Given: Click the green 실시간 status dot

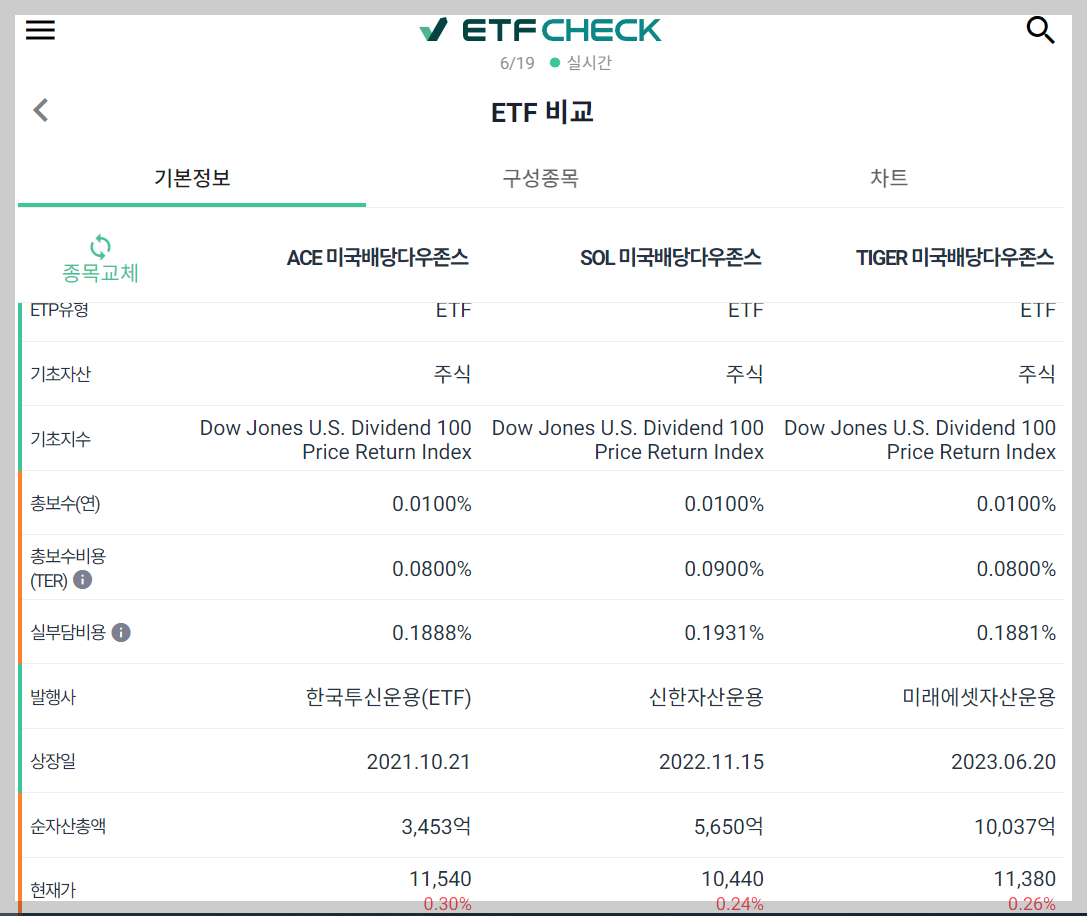Looking at the screenshot, I should 555,62.
